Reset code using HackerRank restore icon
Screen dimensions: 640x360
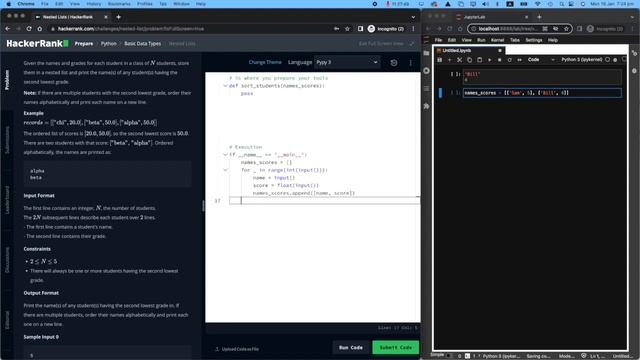pos(393,63)
